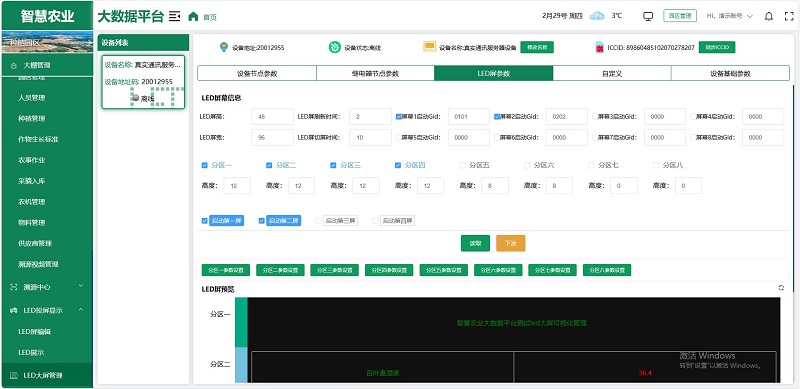Click the 首页 breadcrumb link
Image resolution: width=800 pixels, height=389 pixels.
(x=210, y=17)
